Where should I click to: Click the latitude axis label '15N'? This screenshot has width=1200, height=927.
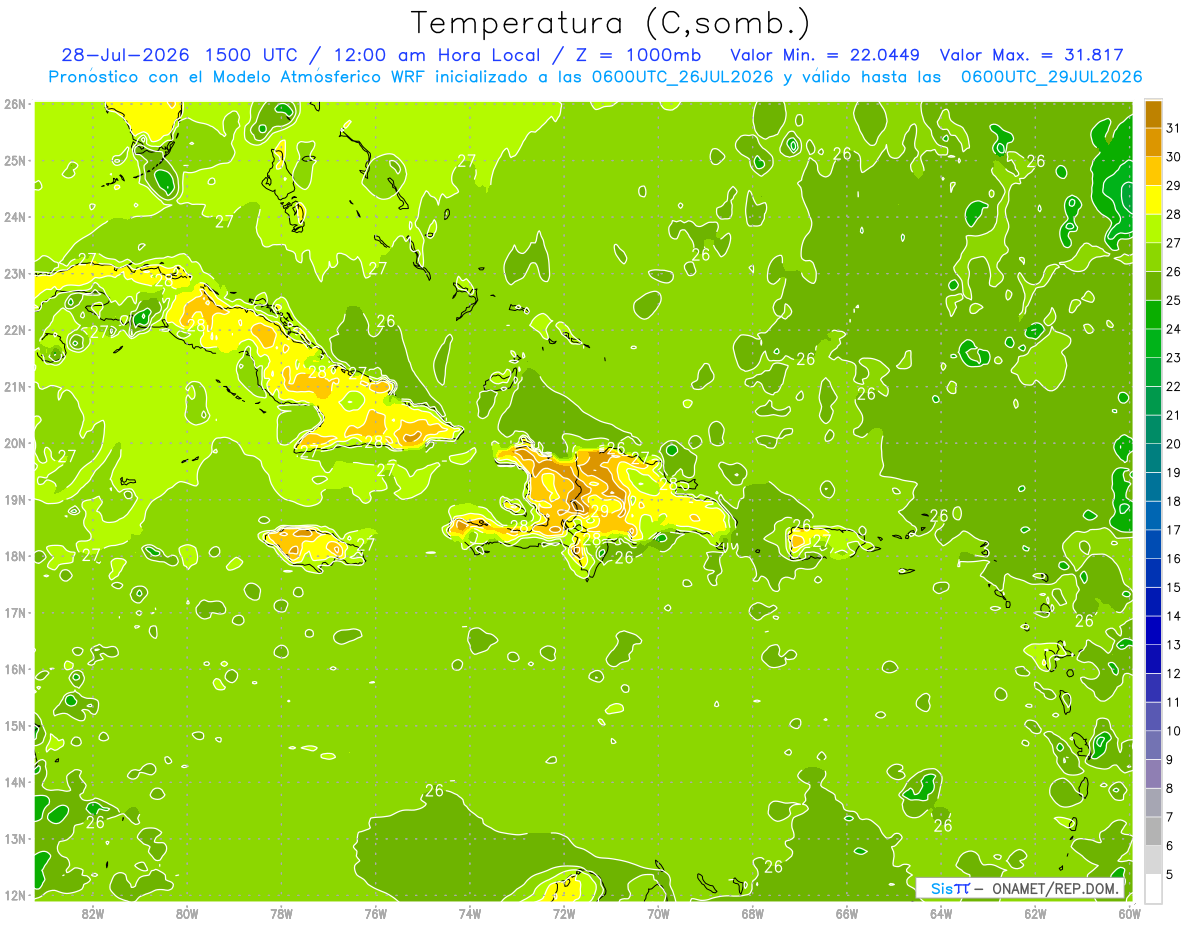(x=15, y=725)
